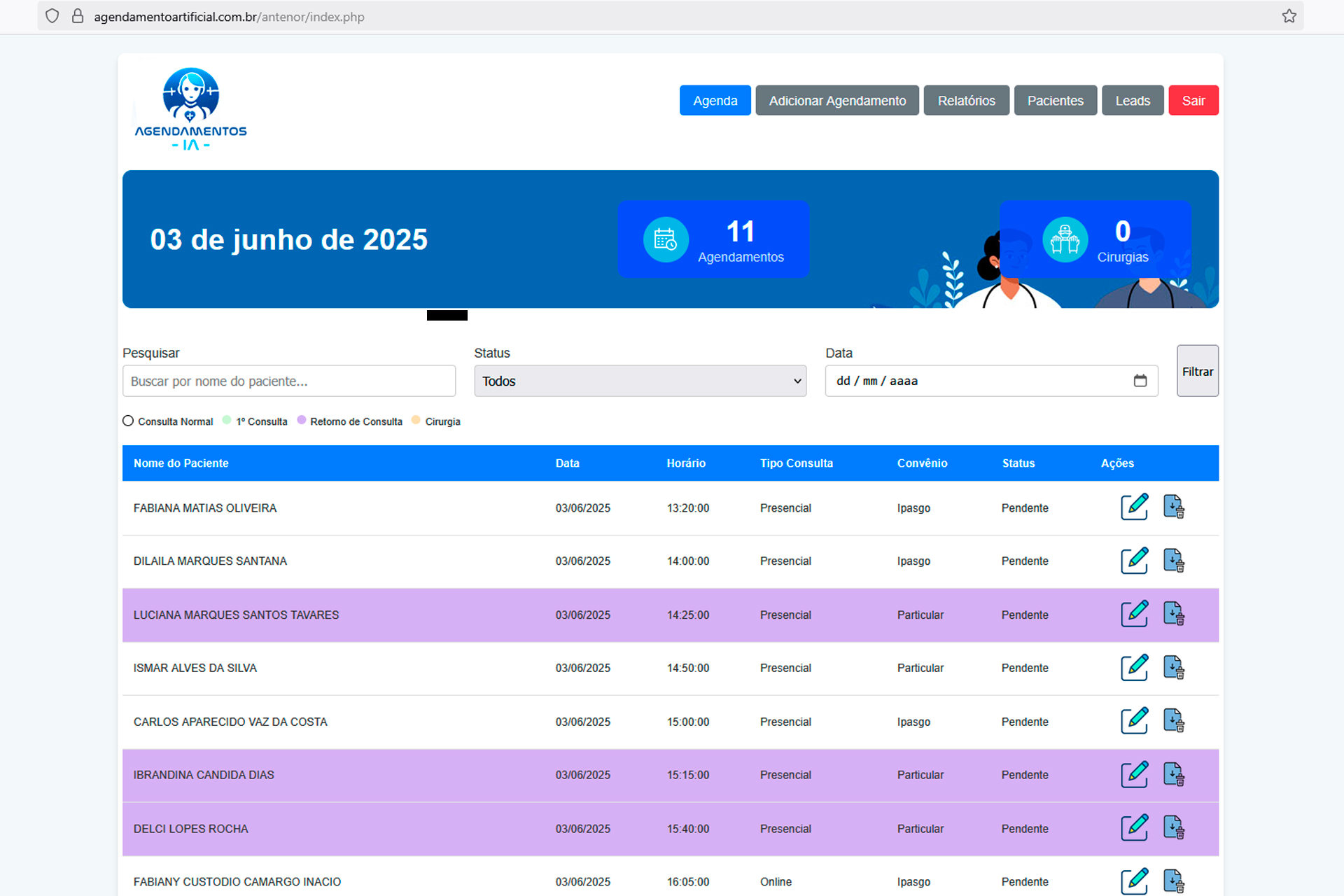The image size is (1344, 896).
Task: View site security lock icon
Action: tap(78, 16)
